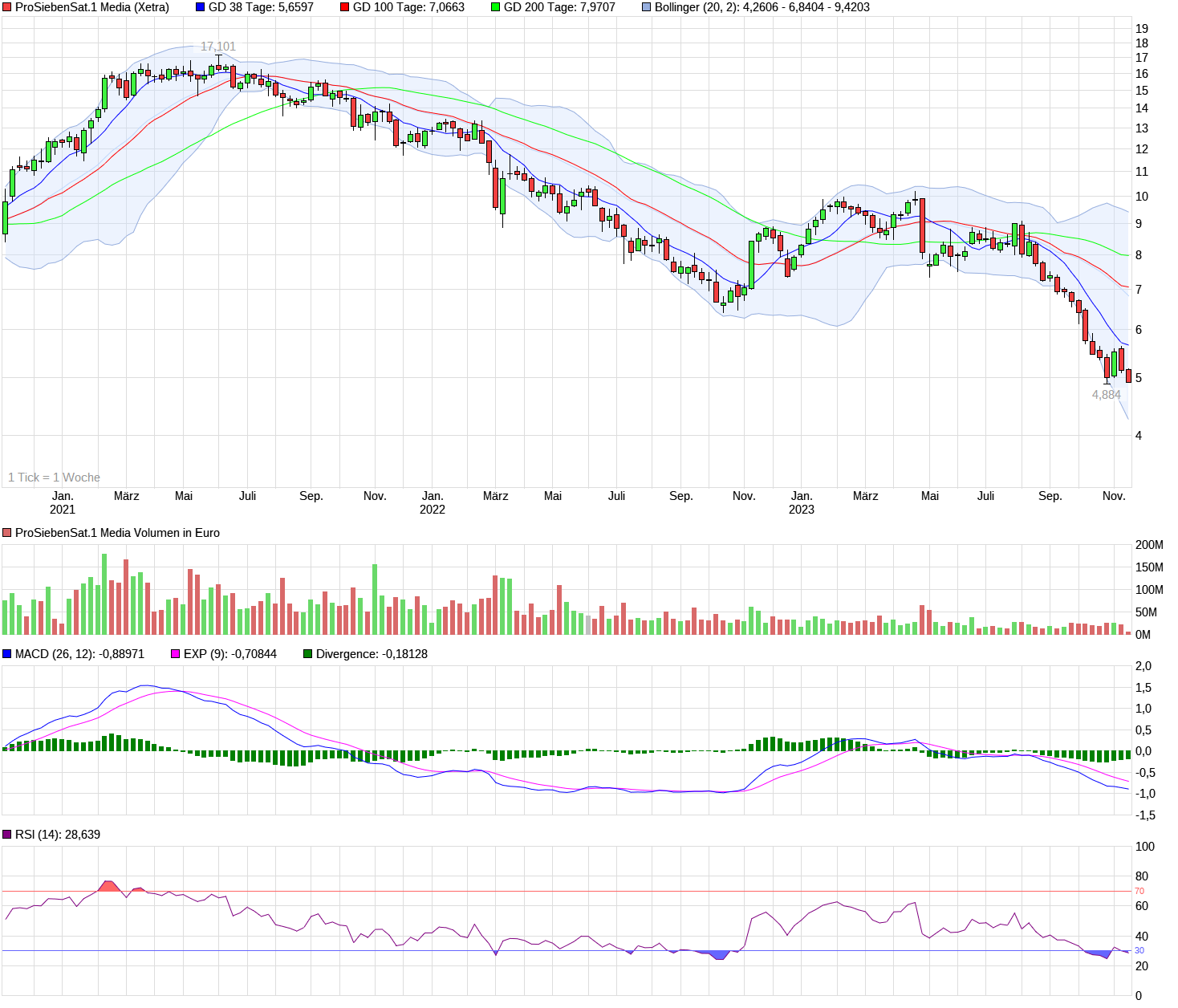Click the '40' RSI axis label
This screenshot has width=1178, height=1008.
pyautogui.click(x=1142, y=937)
